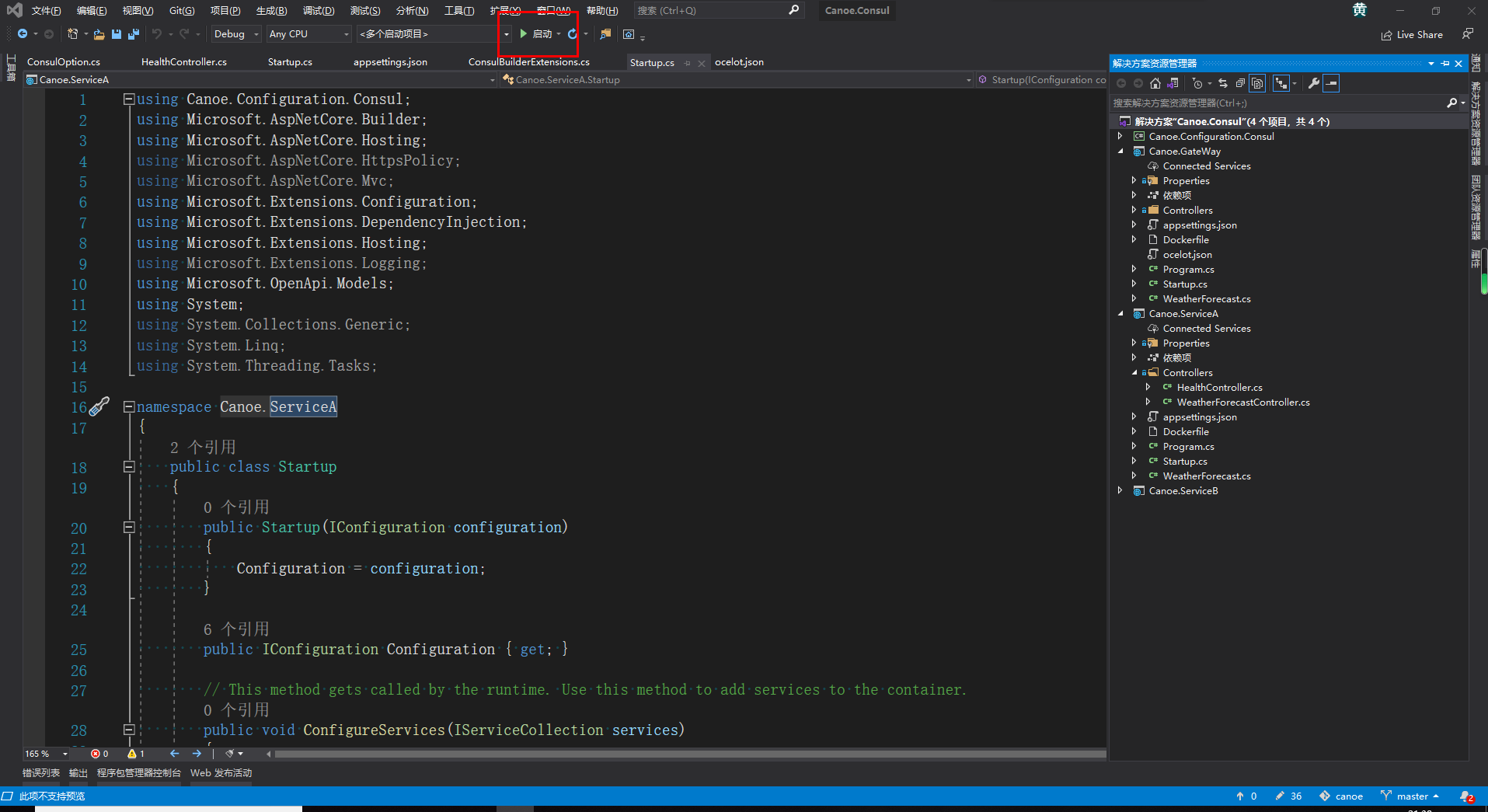Open the 程序包管理器控制台 tab
Image resolution: width=1488 pixels, height=812 pixels.
click(x=139, y=773)
